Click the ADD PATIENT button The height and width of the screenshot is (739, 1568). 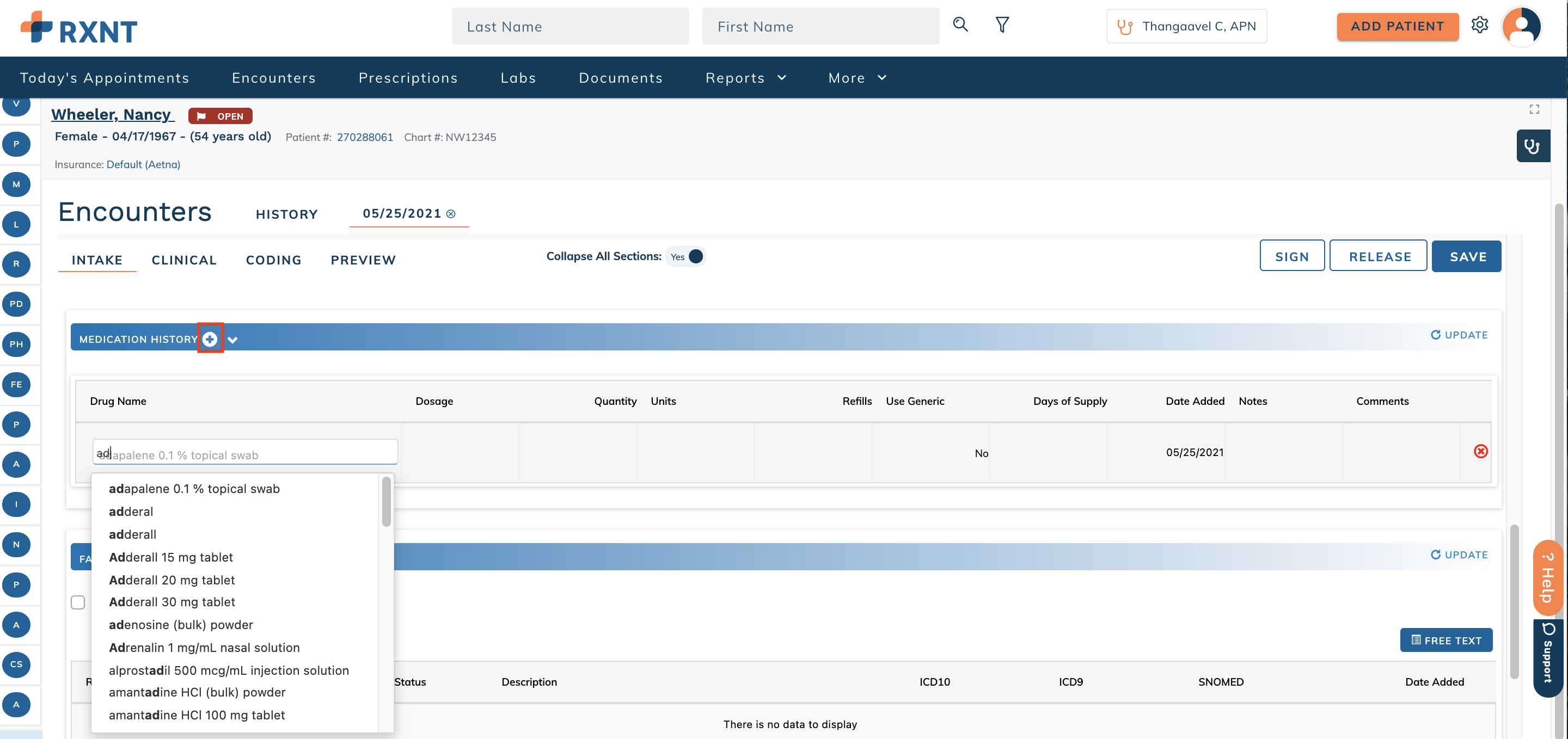[1398, 26]
